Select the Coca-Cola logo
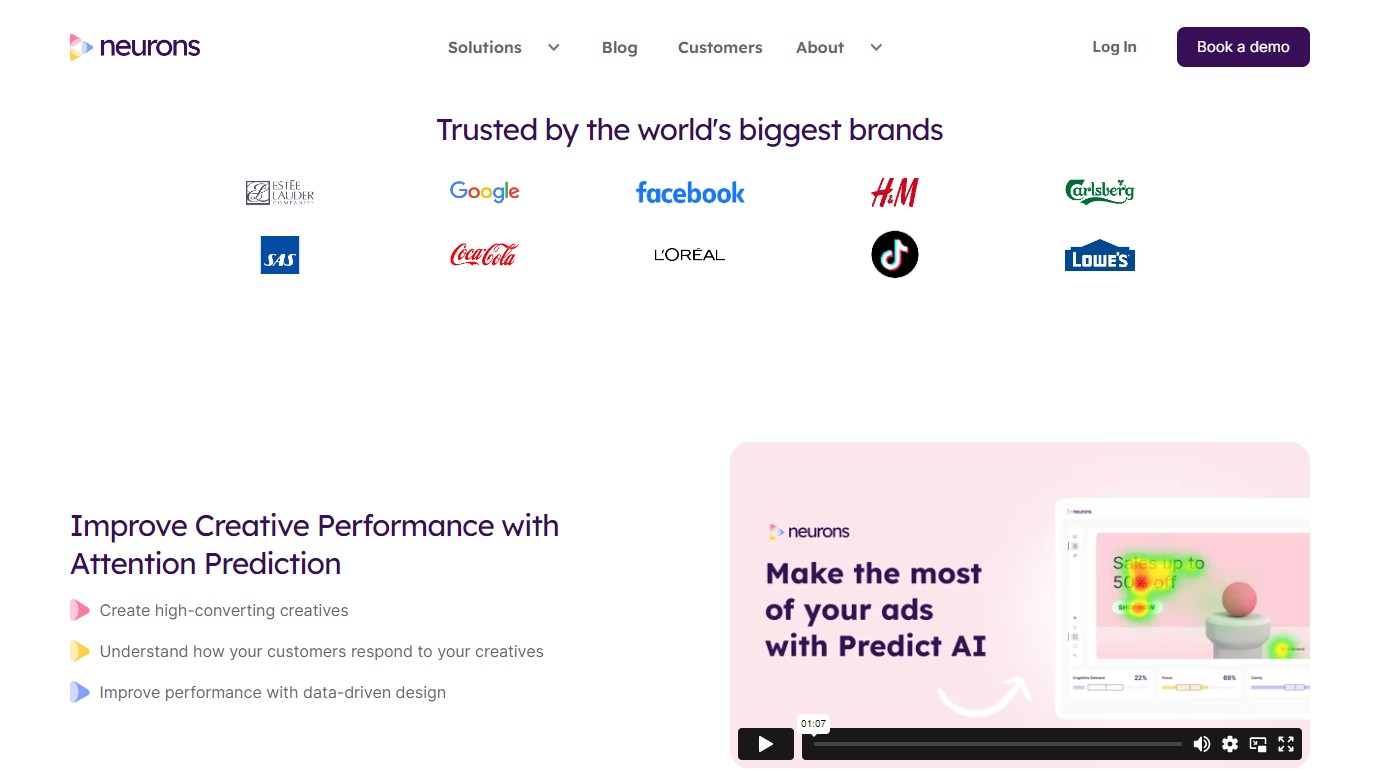 tap(484, 255)
